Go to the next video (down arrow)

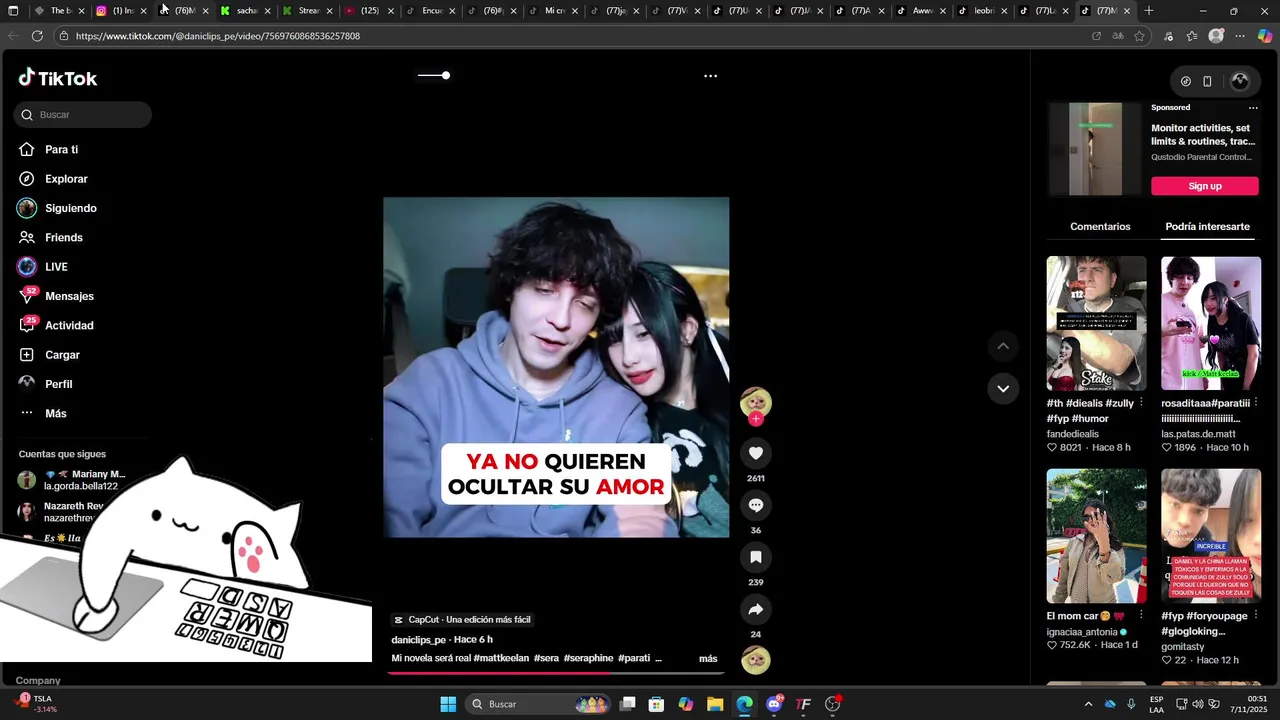pyautogui.click(x=1003, y=388)
